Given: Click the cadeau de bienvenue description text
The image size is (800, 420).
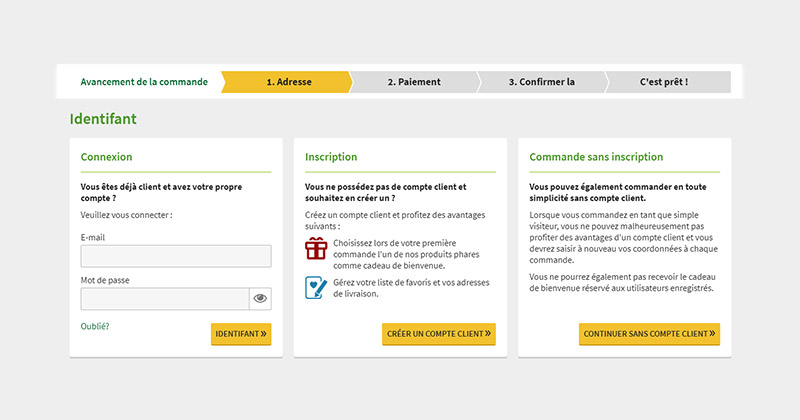Looking at the screenshot, I should click(x=406, y=254).
